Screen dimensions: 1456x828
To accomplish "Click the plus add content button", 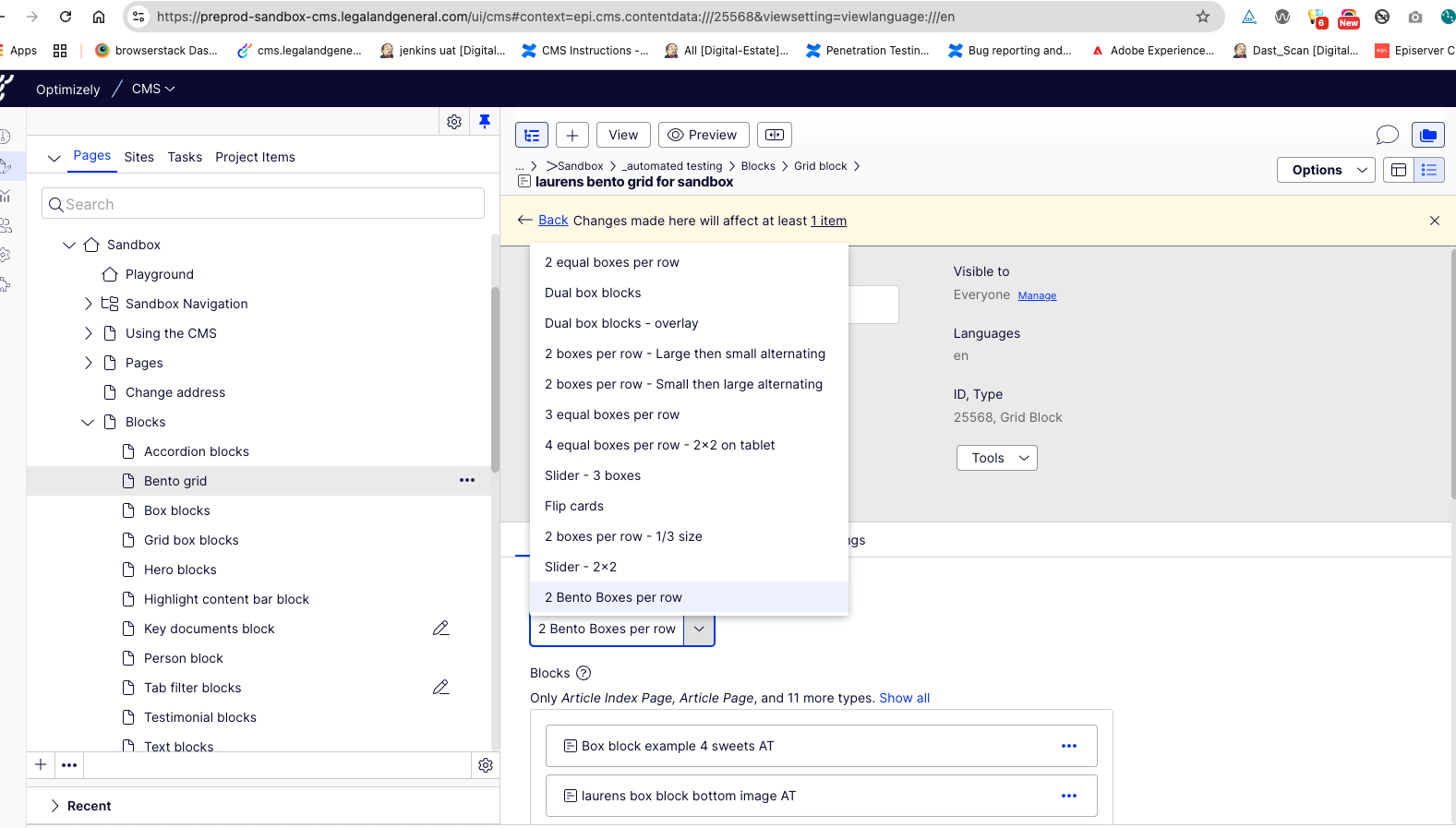I will point(572,135).
